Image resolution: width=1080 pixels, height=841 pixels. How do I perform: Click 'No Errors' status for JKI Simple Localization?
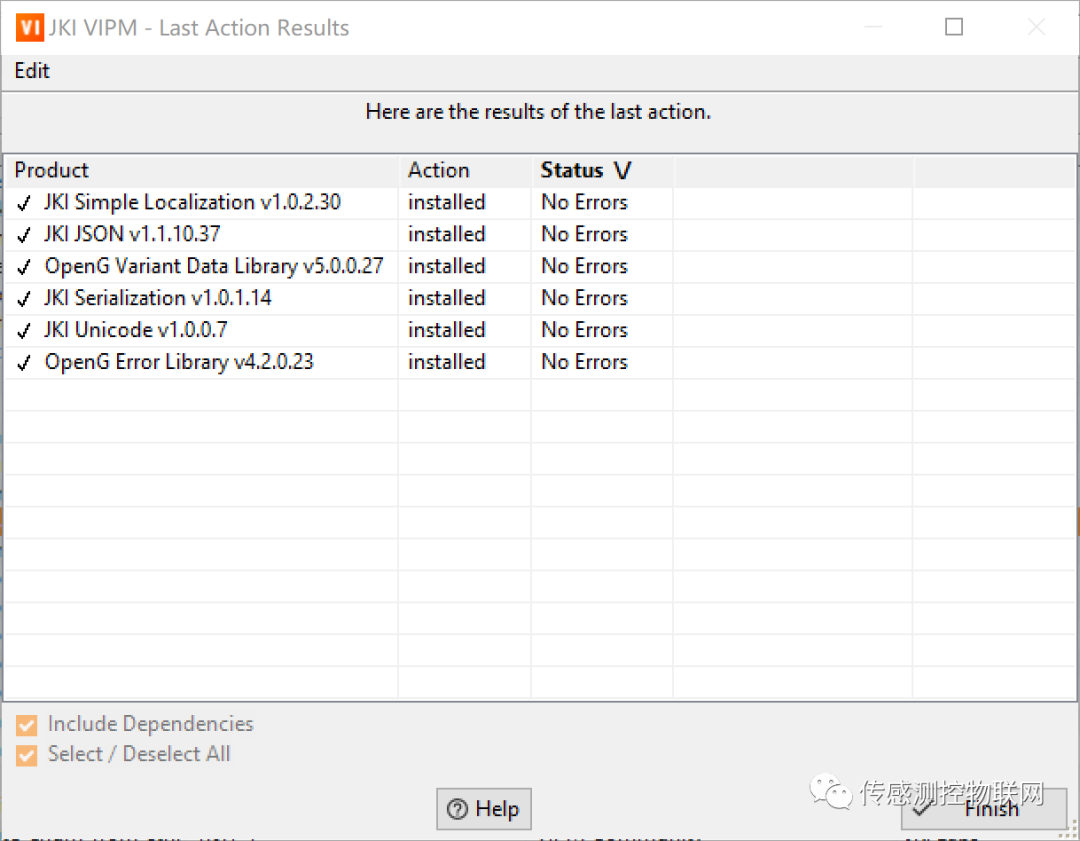pyautogui.click(x=584, y=203)
